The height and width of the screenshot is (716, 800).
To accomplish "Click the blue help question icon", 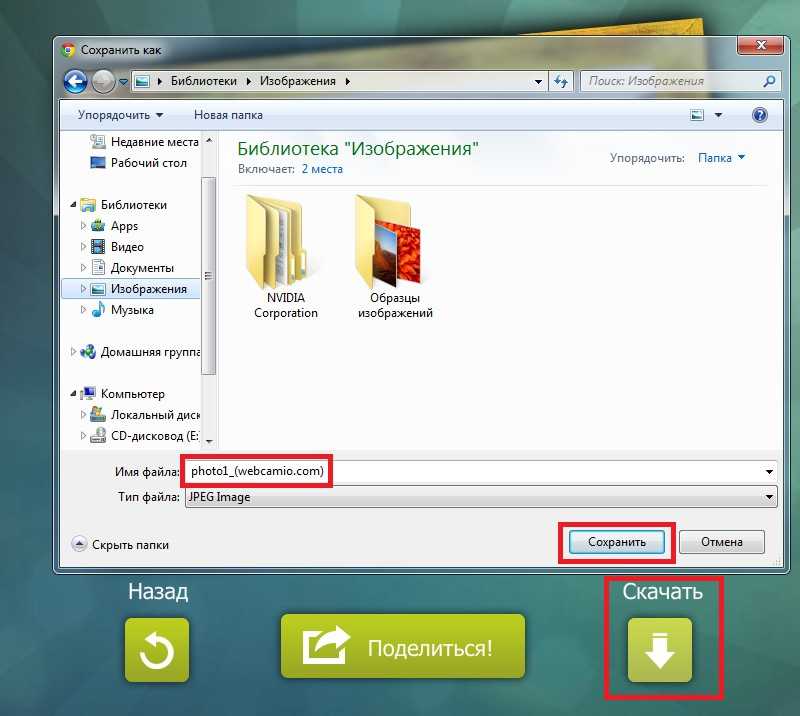I will point(759,115).
